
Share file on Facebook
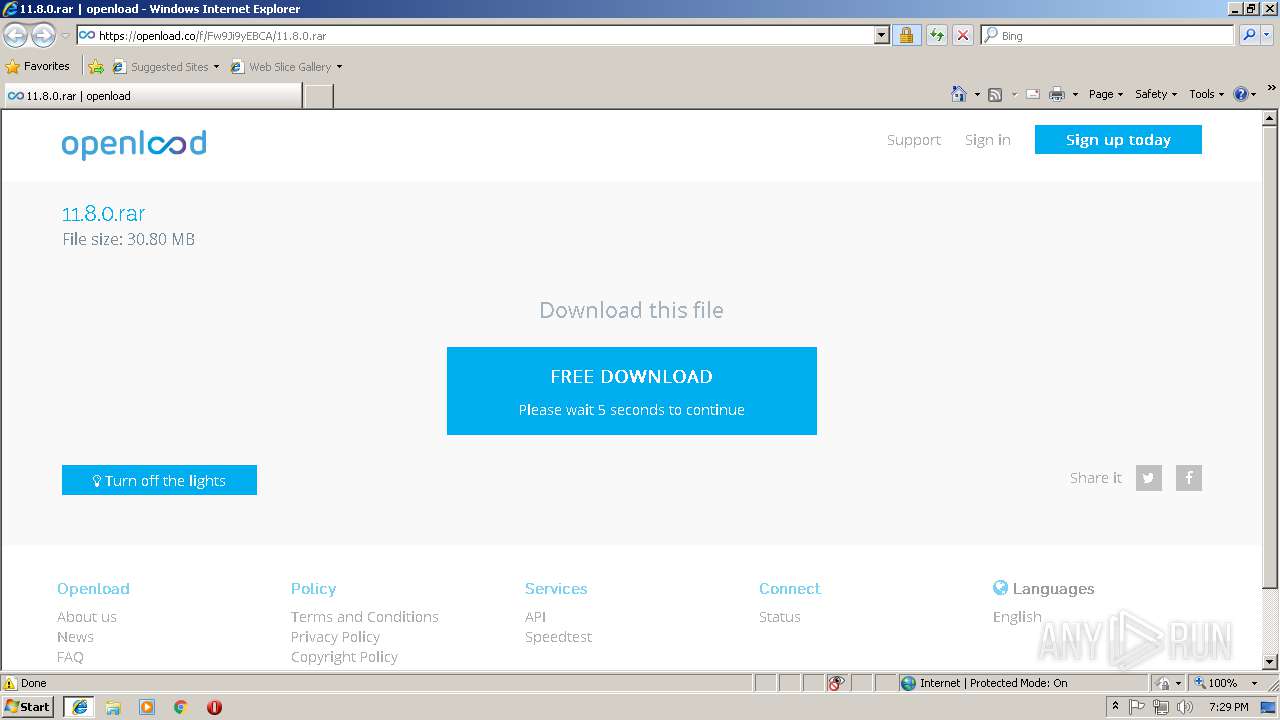click(x=1189, y=478)
